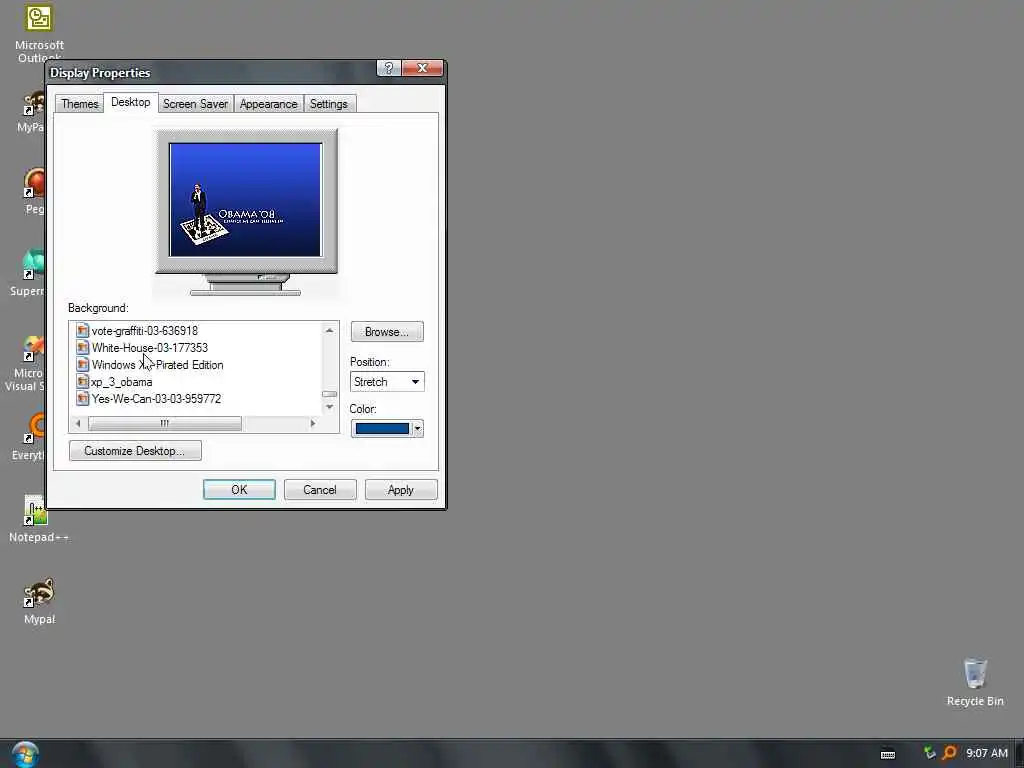Close the Display Properties dialog

point(423,68)
